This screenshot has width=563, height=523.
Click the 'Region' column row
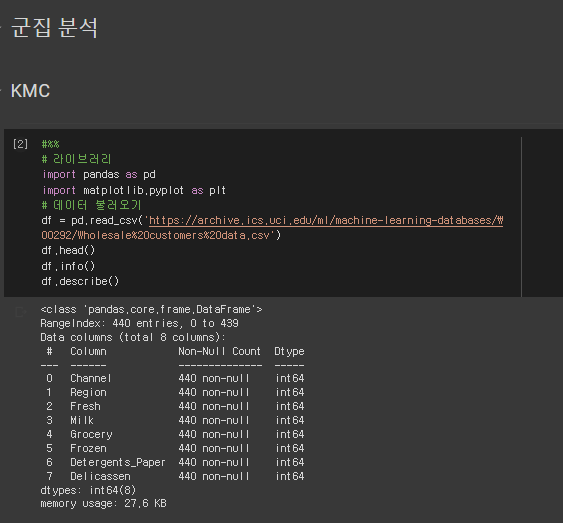[175, 392]
